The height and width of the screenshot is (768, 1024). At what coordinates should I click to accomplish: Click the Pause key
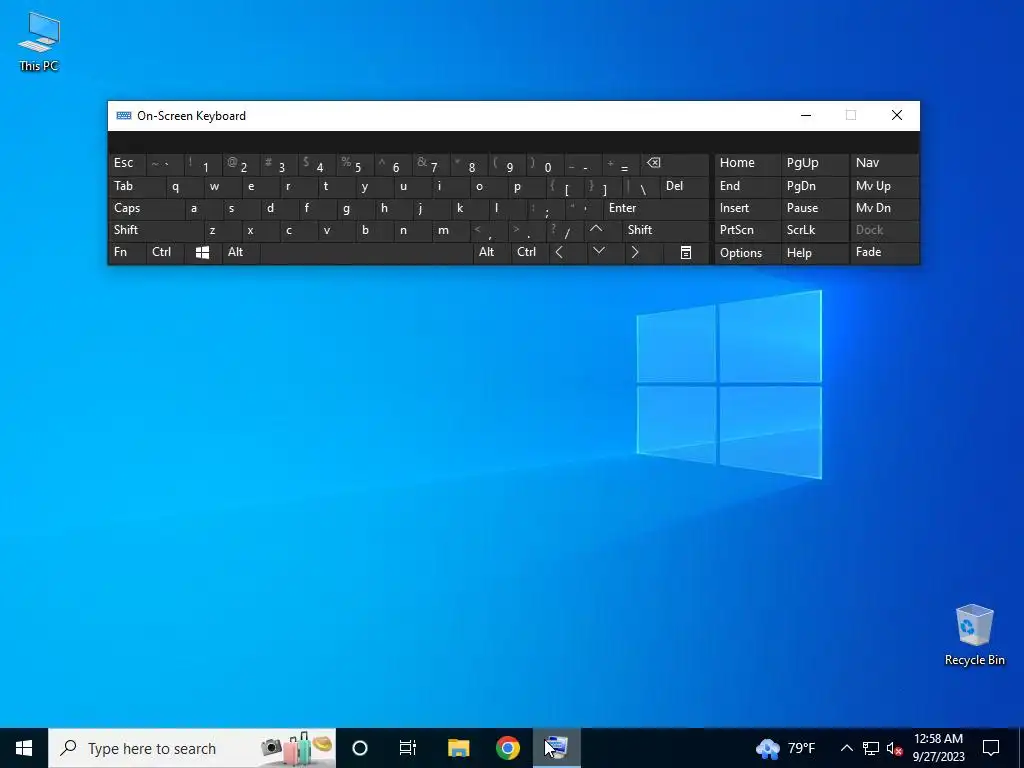(x=814, y=208)
